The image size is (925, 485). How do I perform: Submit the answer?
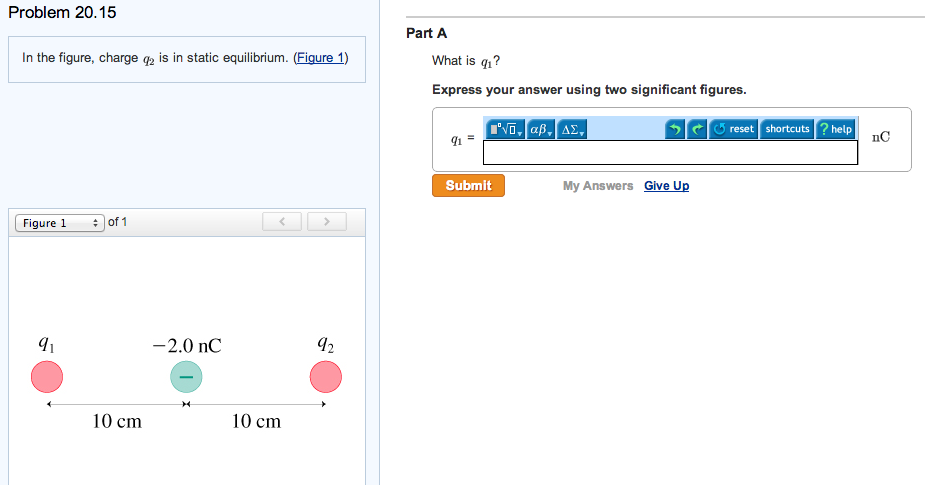(x=468, y=185)
